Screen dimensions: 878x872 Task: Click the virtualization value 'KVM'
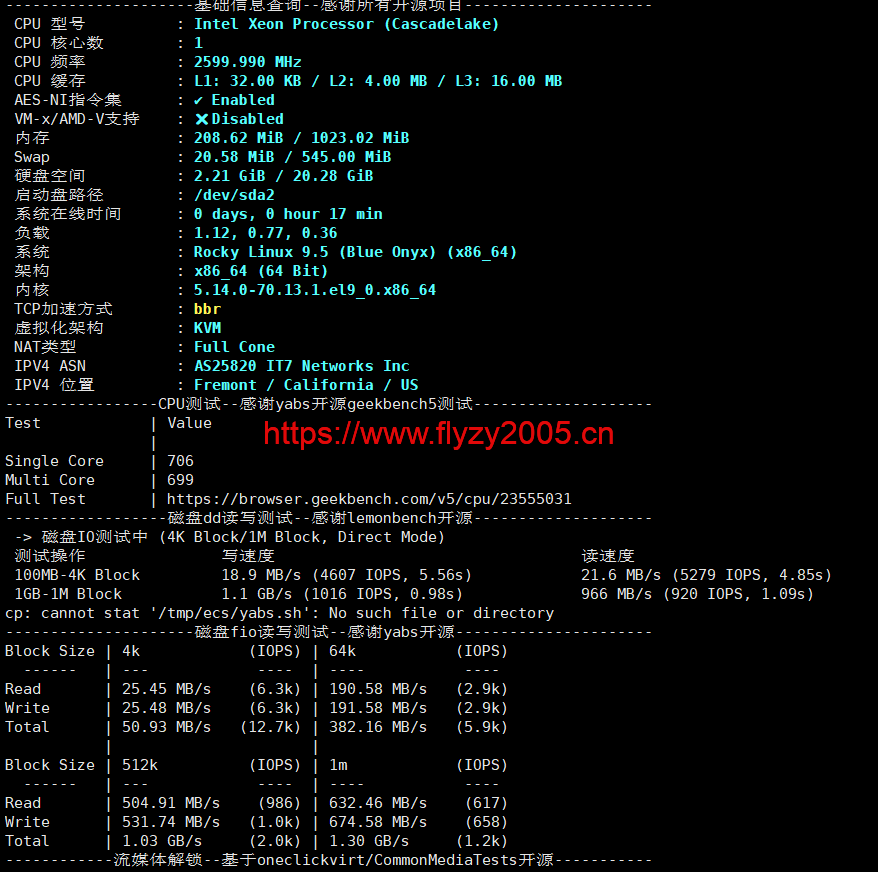coord(207,328)
